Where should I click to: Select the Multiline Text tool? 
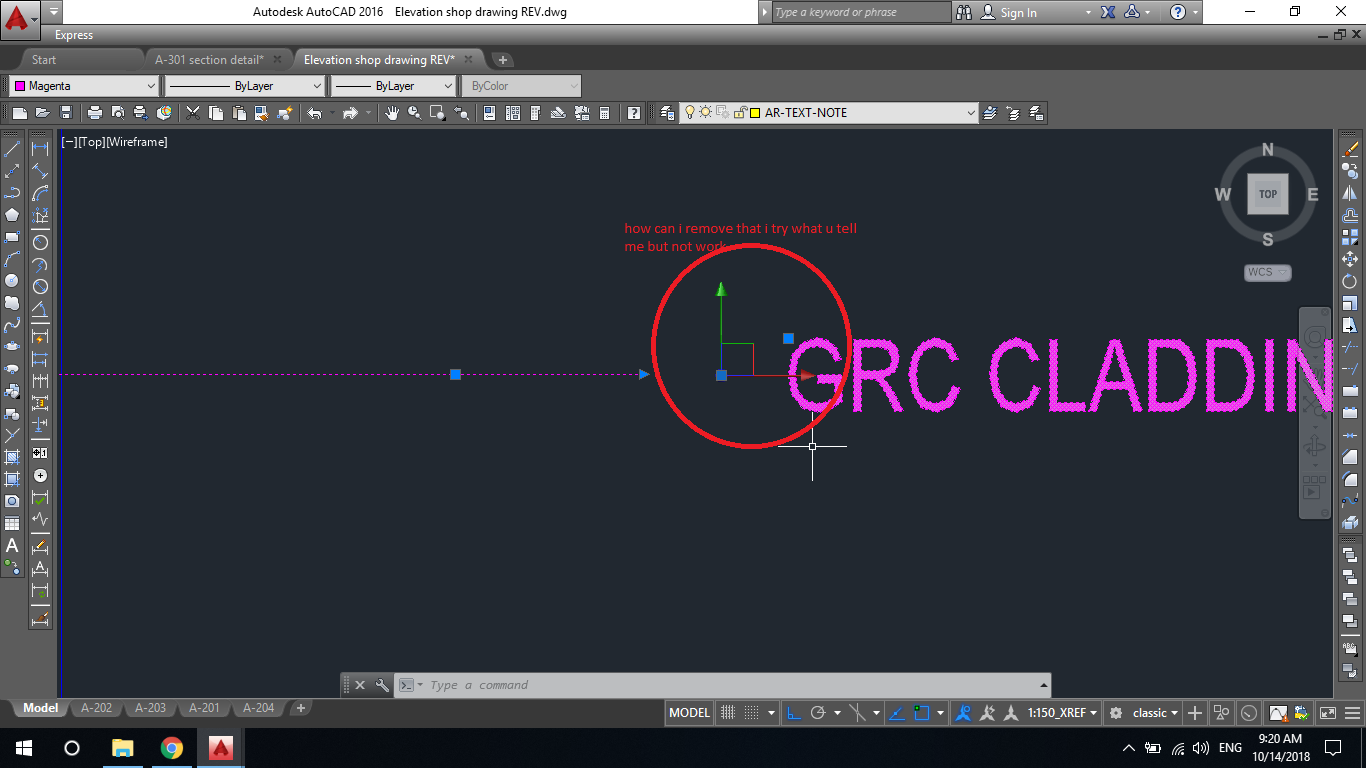[13, 546]
